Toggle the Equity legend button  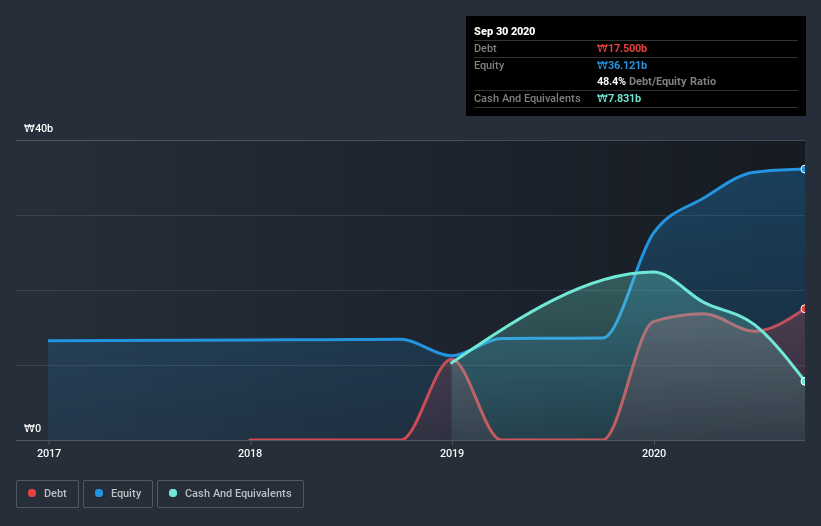(118, 494)
